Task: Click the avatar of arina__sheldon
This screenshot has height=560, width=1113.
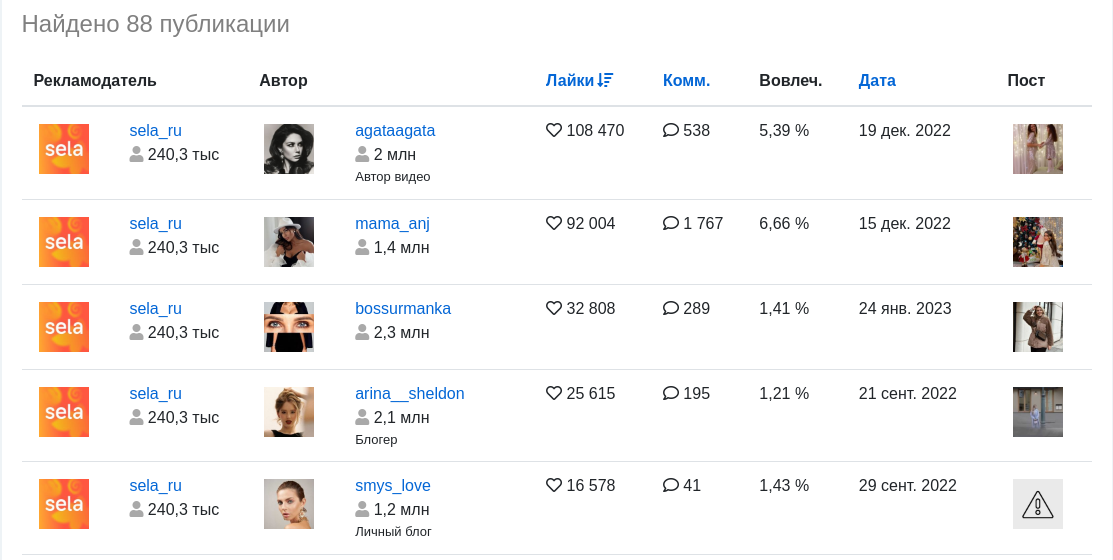Action: click(289, 412)
